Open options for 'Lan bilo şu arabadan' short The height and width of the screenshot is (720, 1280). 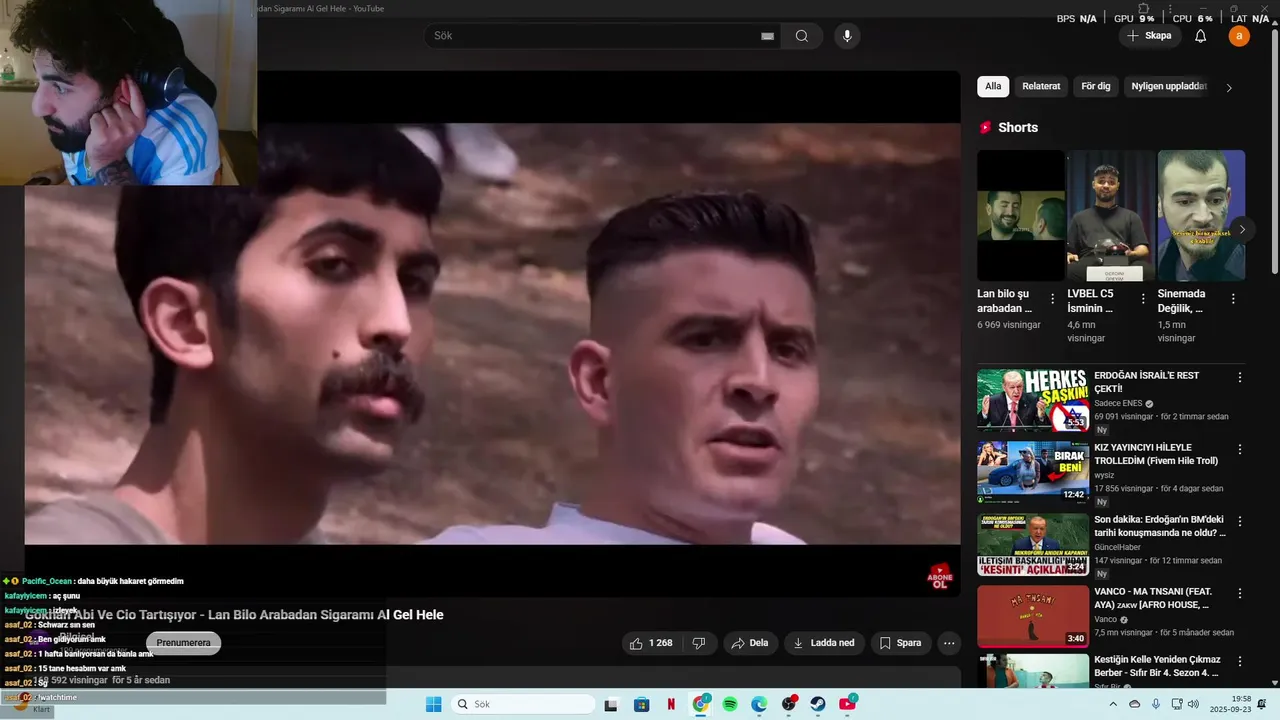[x=1052, y=299]
